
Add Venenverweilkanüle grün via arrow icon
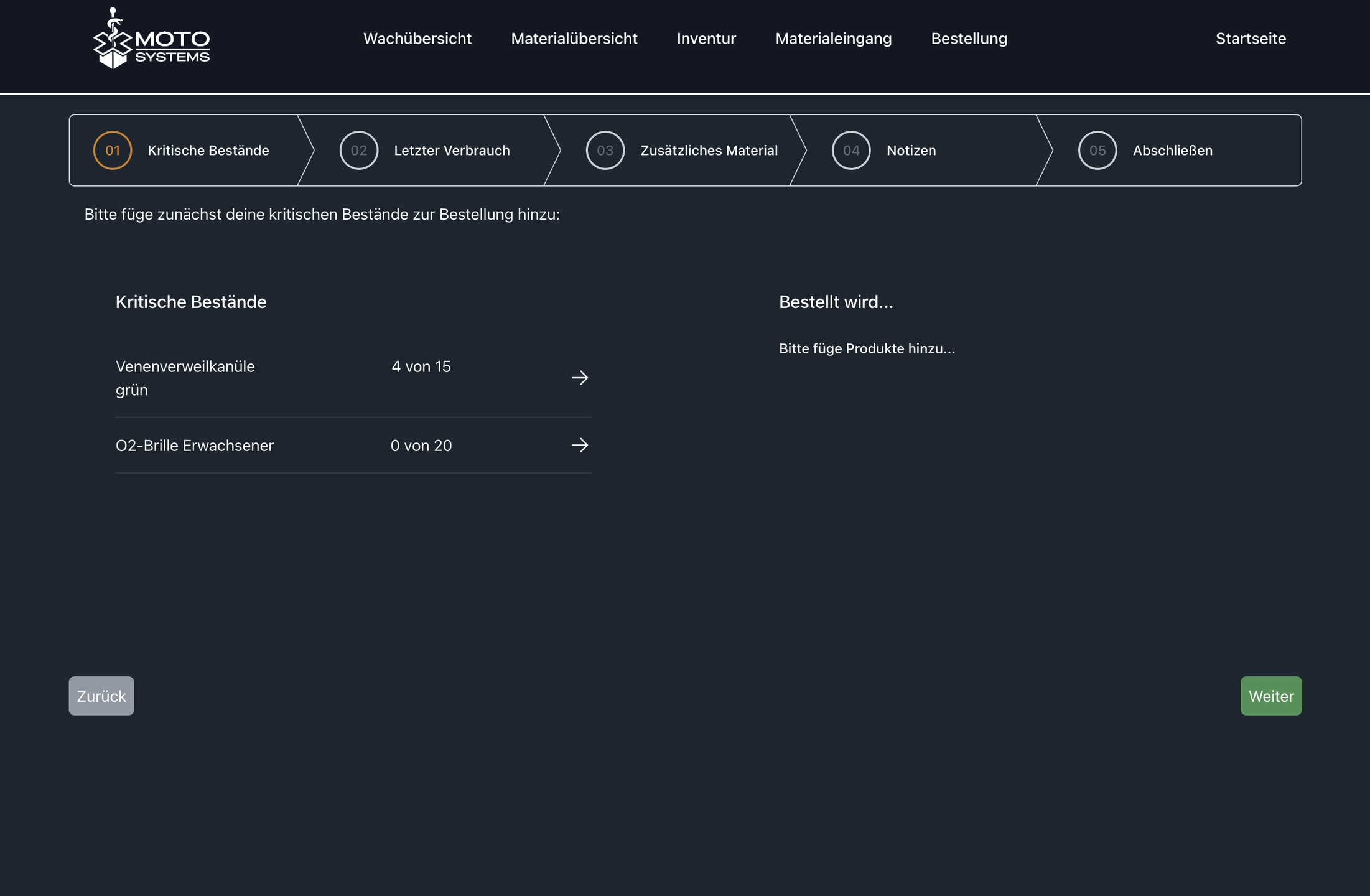coord(579,378)
